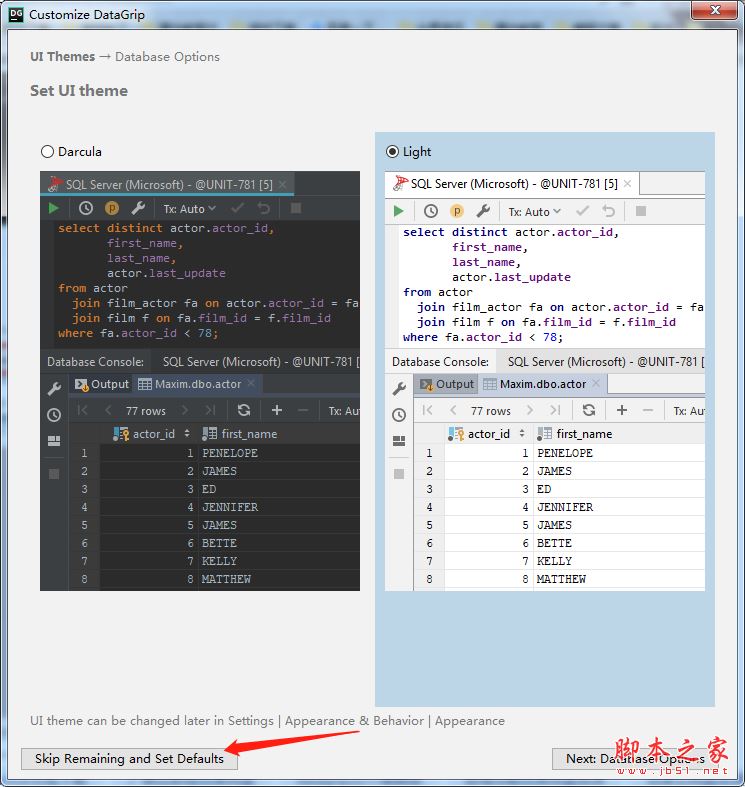
Task: Click the BETTE cell in Darcula preview
Action: coord(280,543)
